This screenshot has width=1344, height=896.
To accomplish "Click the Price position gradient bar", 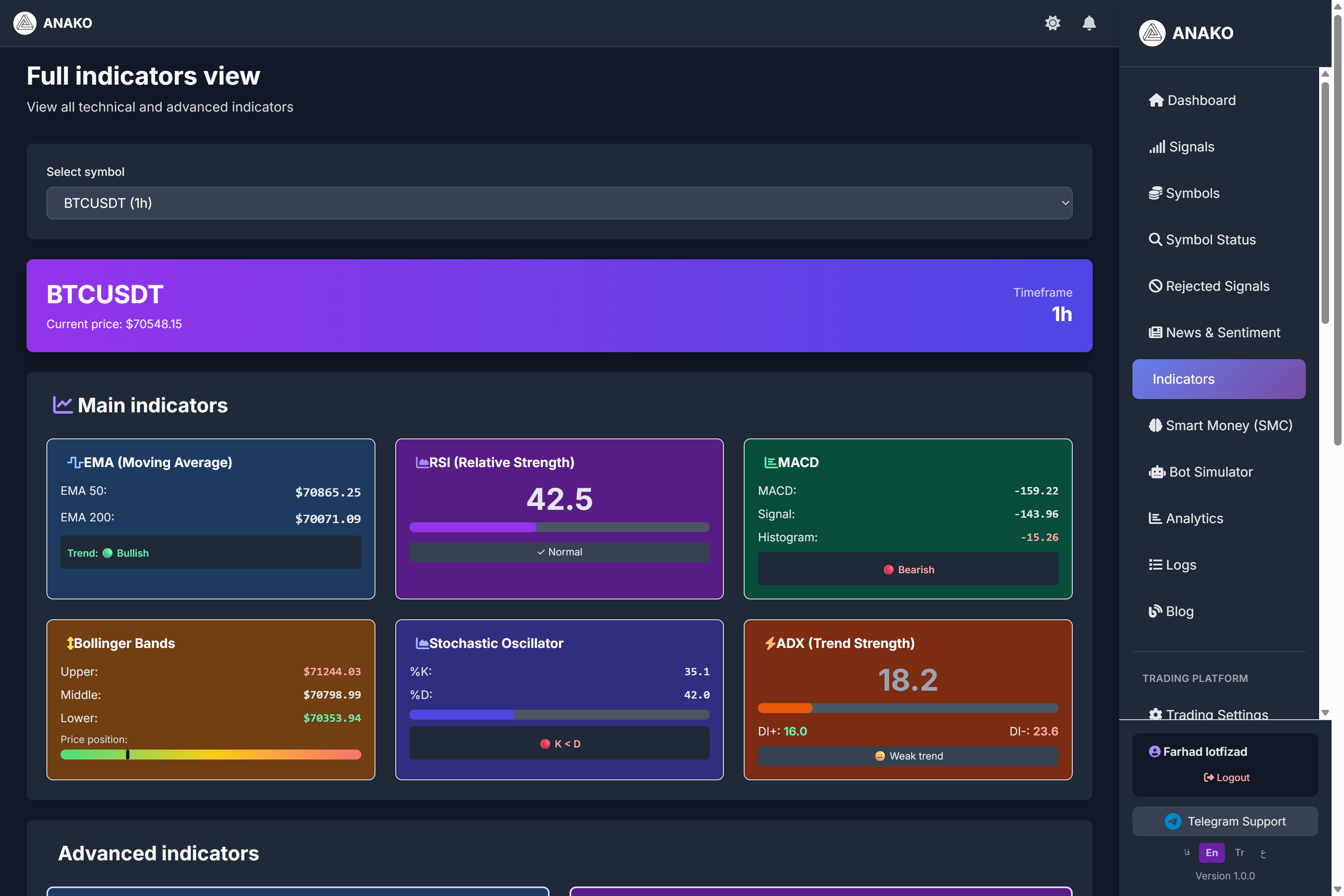I will pos(211,754).
